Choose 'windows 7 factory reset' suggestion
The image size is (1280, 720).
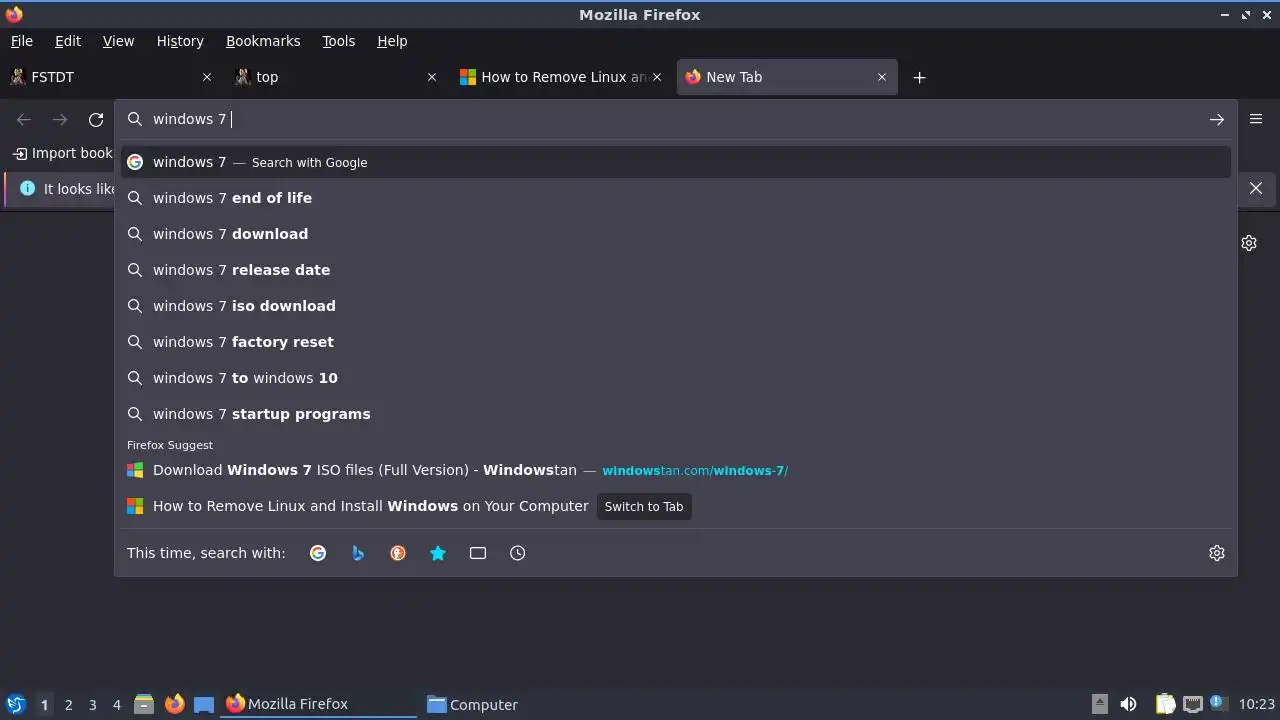point(676,342)
